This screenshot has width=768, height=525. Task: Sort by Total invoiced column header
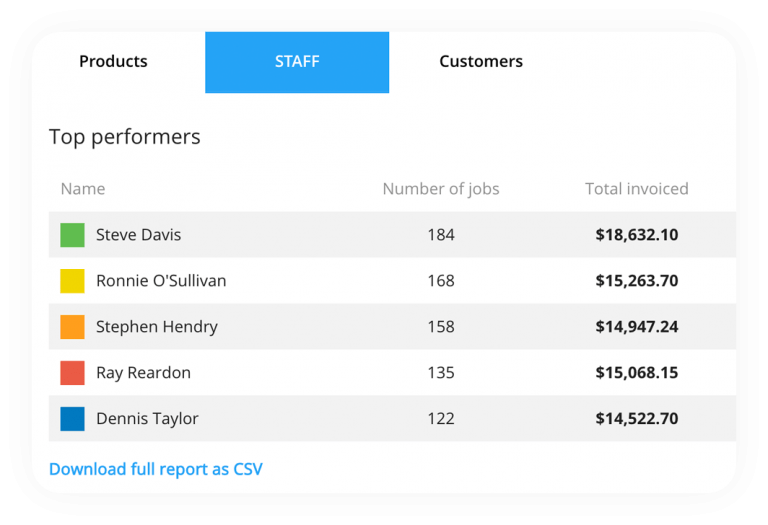(636, 189)
